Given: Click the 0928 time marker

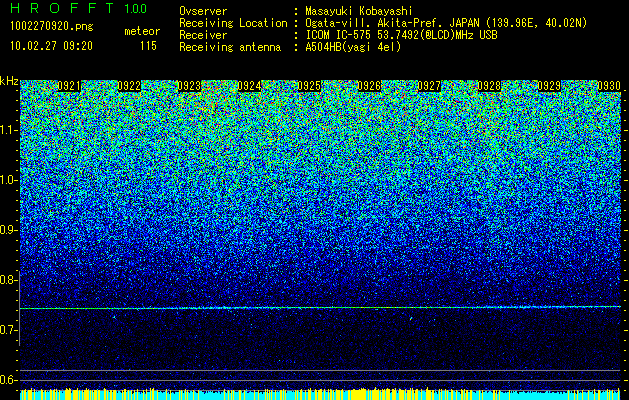Looking at the screenshot, I should (489, 86).
